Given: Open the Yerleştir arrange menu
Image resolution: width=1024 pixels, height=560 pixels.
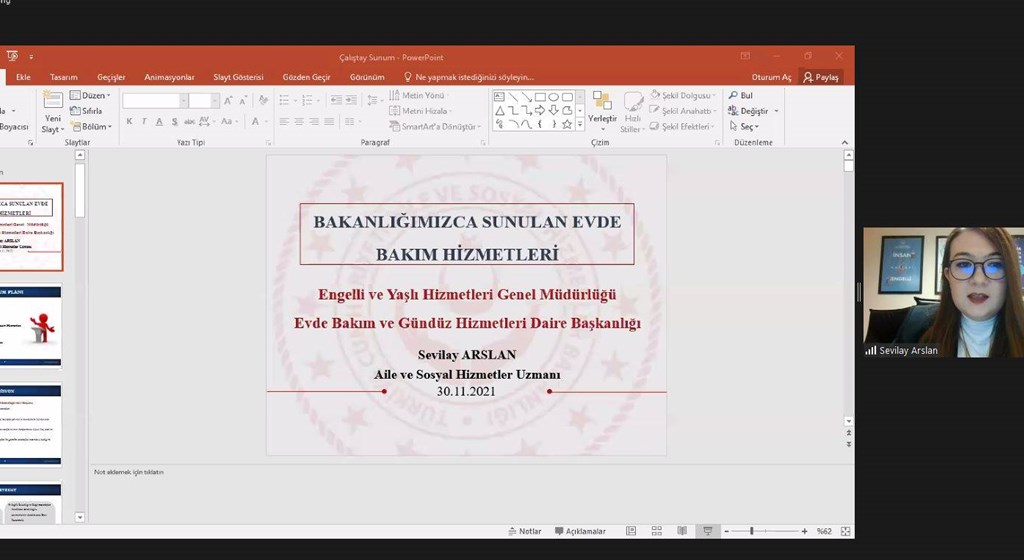Looking at the screenshot, I should (602, 111).
